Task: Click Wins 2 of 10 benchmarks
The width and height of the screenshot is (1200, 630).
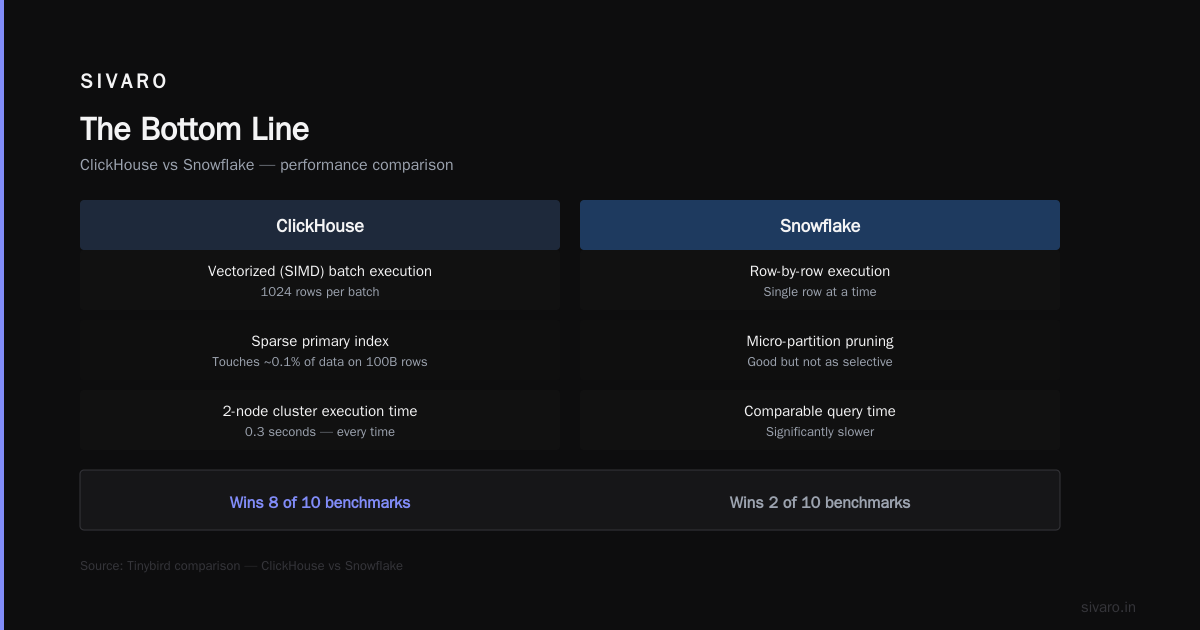Action: click(820, 502)
